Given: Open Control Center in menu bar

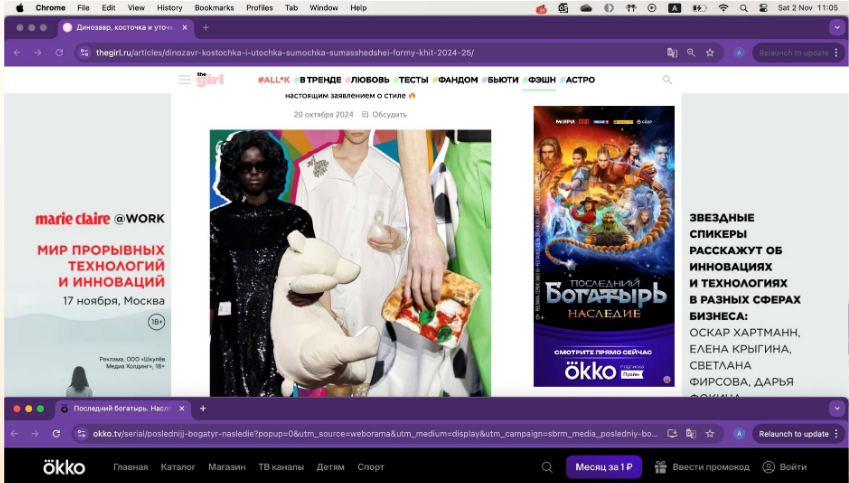Looking at the screenshot, I should (x=763, y=8).
